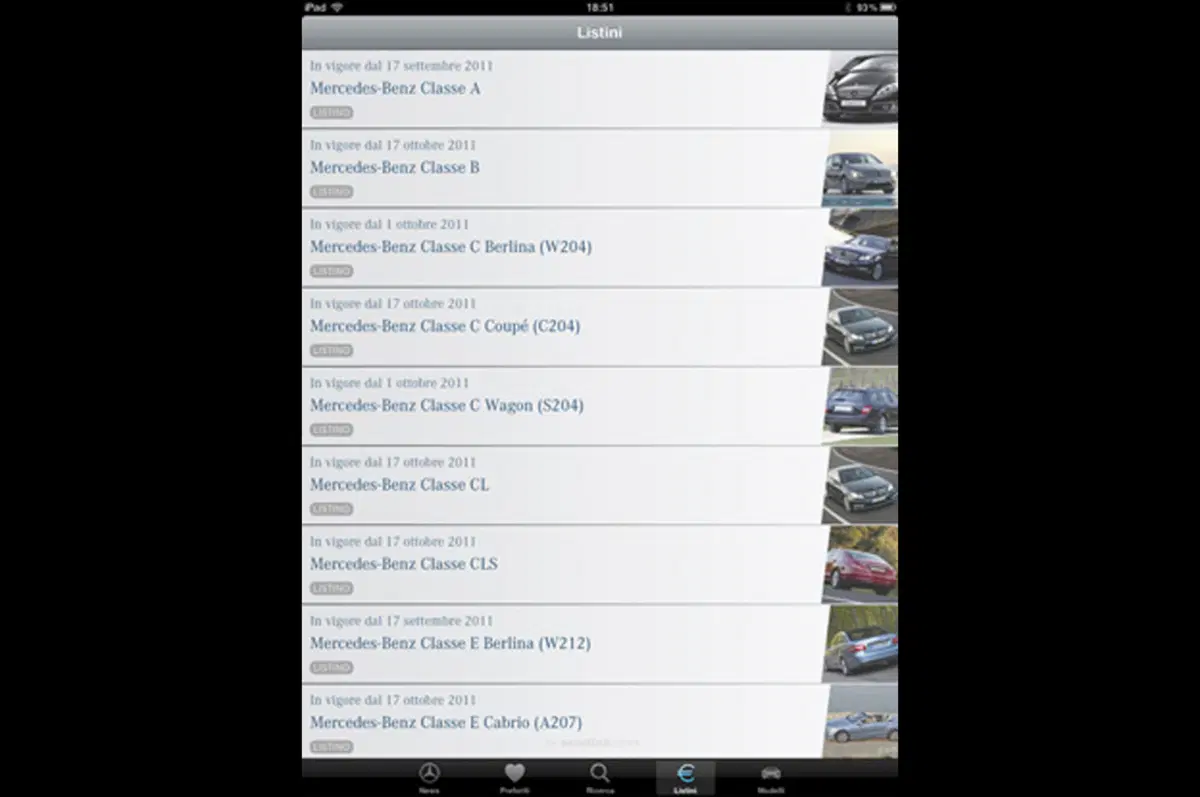This screenshot has height=797, width=1200.
Task: Click the LISTINO badge under Classe CL
Action: tap(331, 509)
